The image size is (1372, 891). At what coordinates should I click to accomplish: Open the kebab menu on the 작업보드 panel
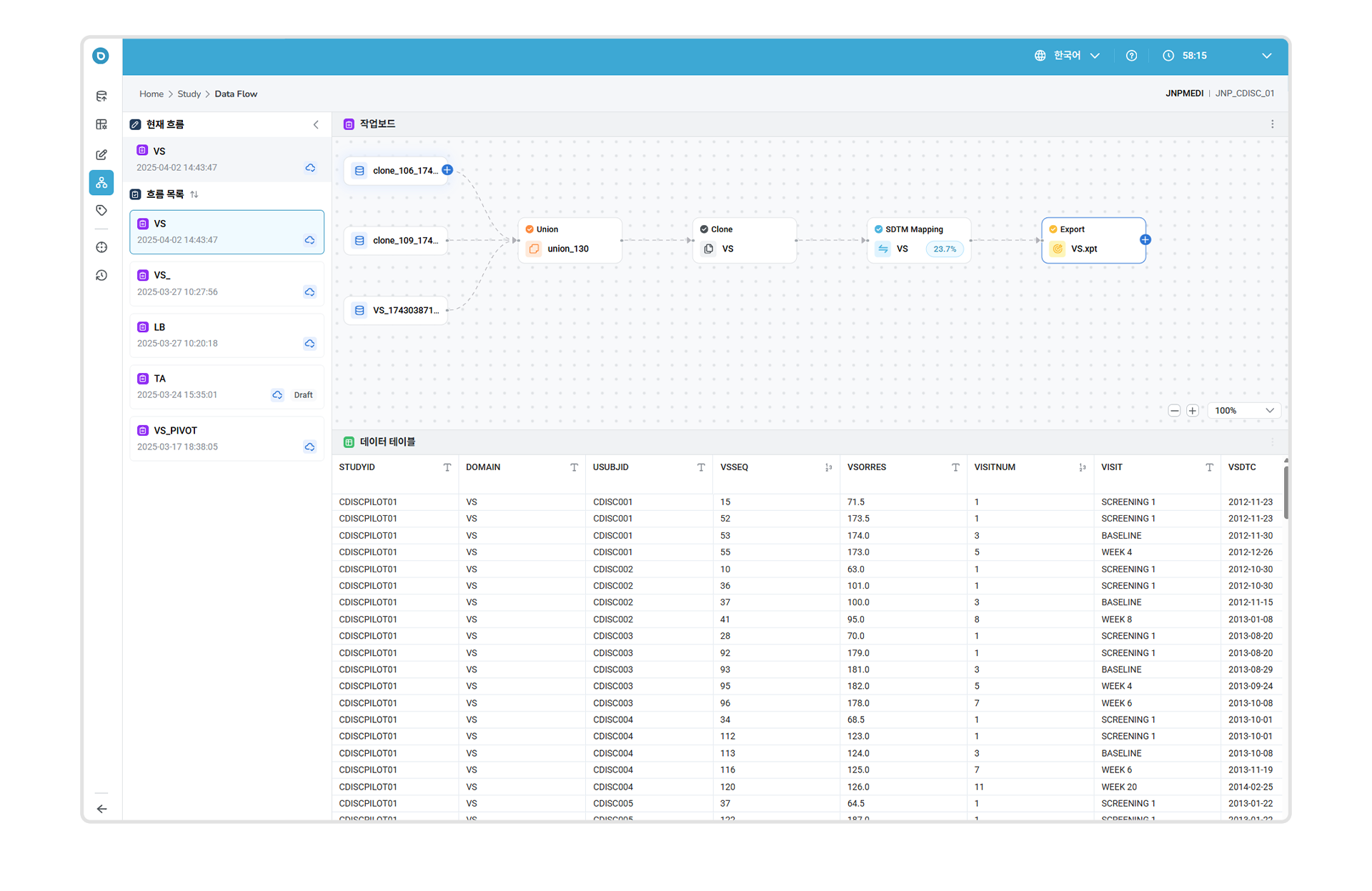point(1272,124)
